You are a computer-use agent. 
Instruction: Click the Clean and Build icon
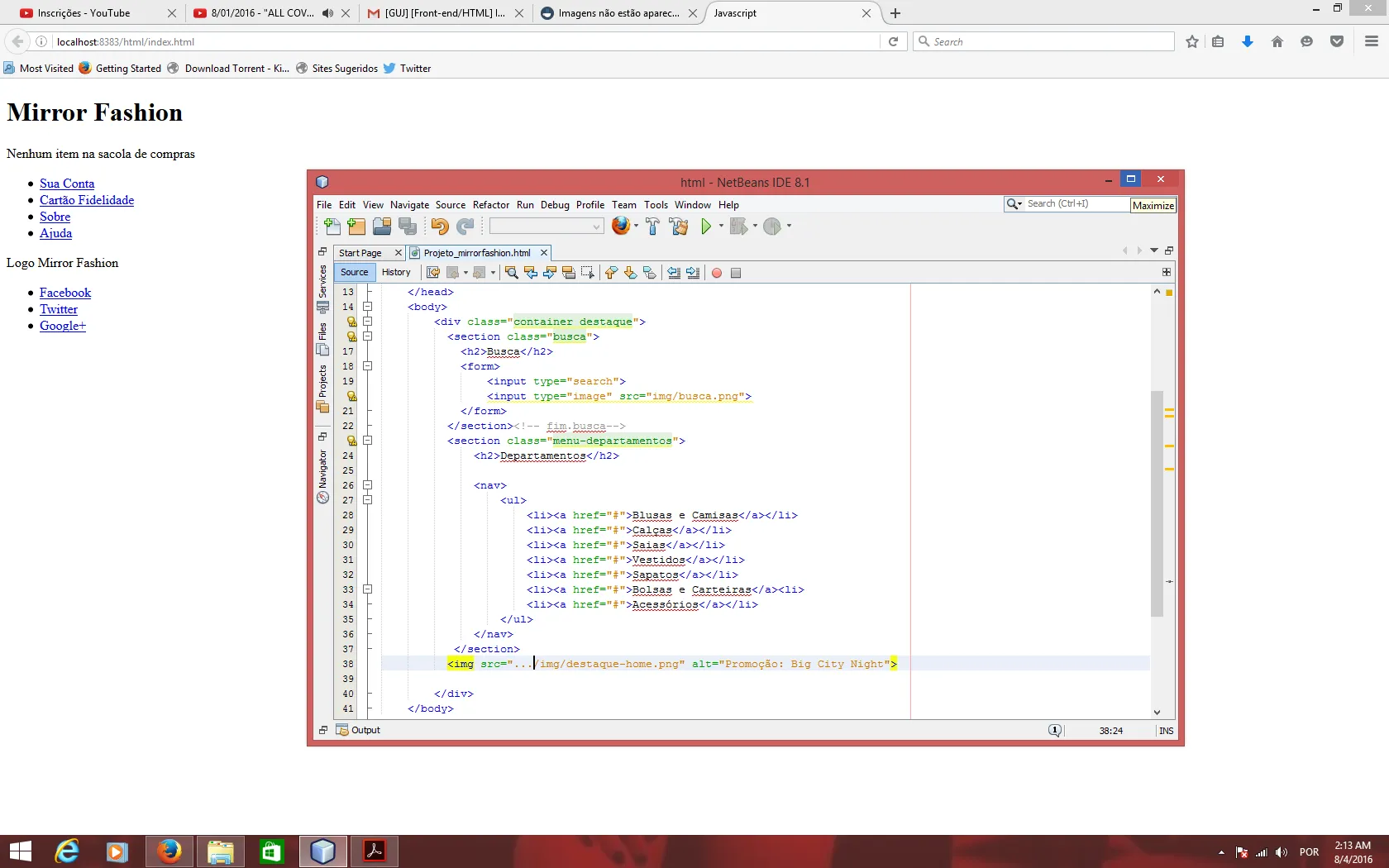click(x=679, y=227)
